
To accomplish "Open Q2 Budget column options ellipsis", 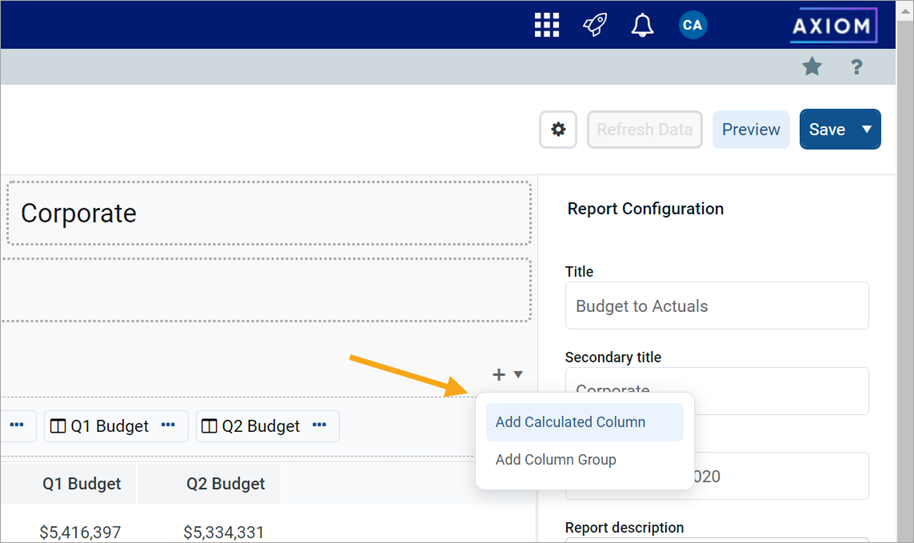I will (319, 426).
